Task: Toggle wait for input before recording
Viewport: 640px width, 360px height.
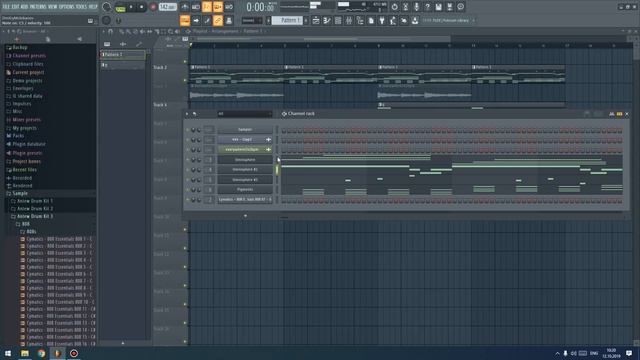Action: click(196, 7)
